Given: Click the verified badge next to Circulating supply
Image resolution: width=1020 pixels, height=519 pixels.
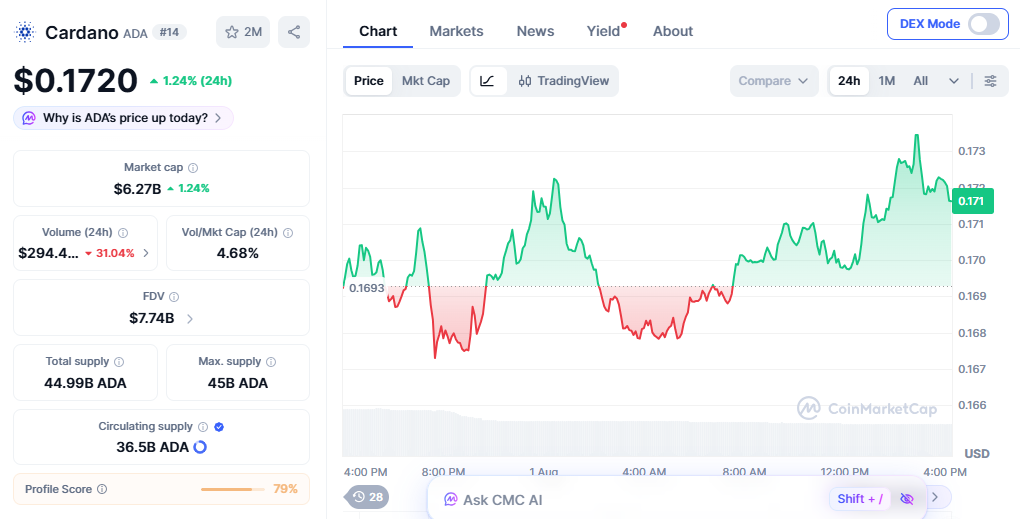Looking at the screenshot, I should point(219,427).
